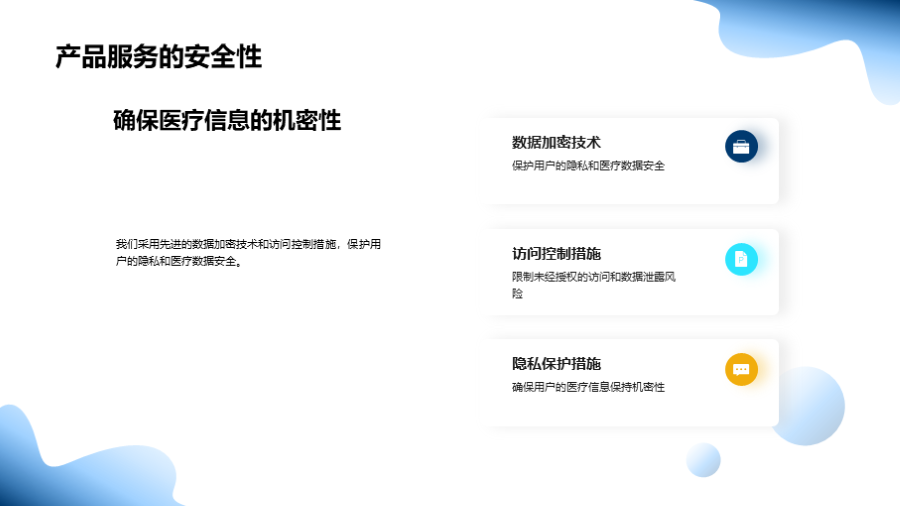Screen dimensions: 900x506
Task: Select the small light blue circle decoration
Action: (x=704, y=460)
